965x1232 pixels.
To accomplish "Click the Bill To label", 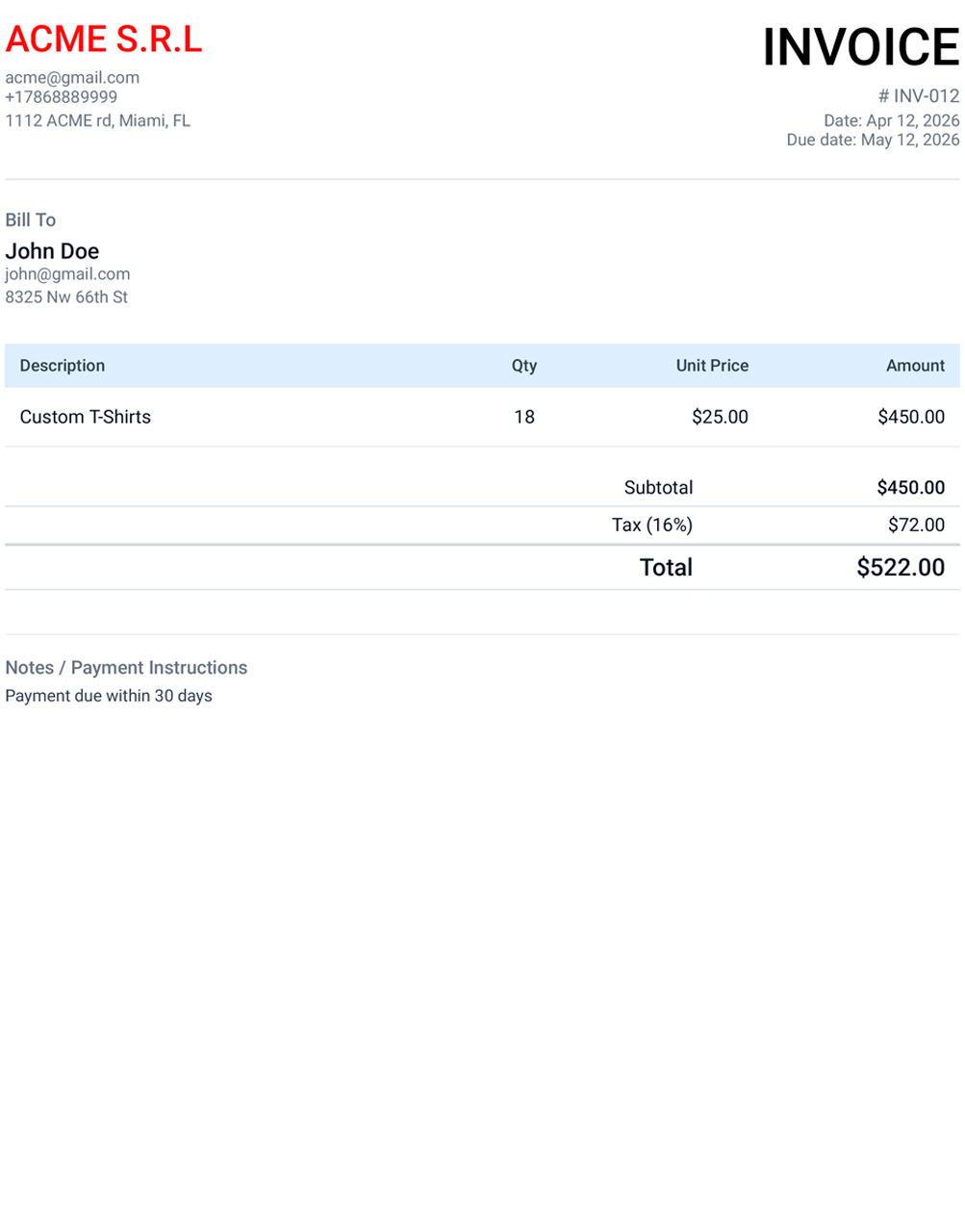I will click(31, 220).
